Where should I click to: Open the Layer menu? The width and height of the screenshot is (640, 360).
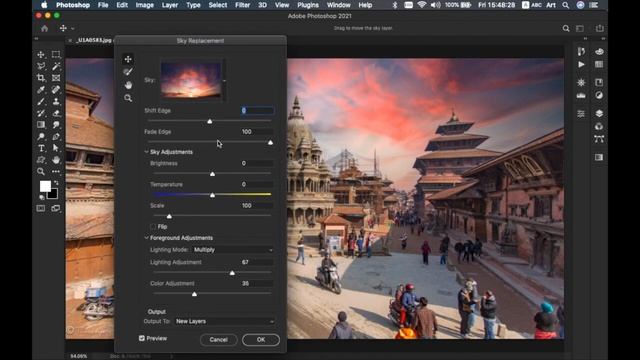(170, 5)
